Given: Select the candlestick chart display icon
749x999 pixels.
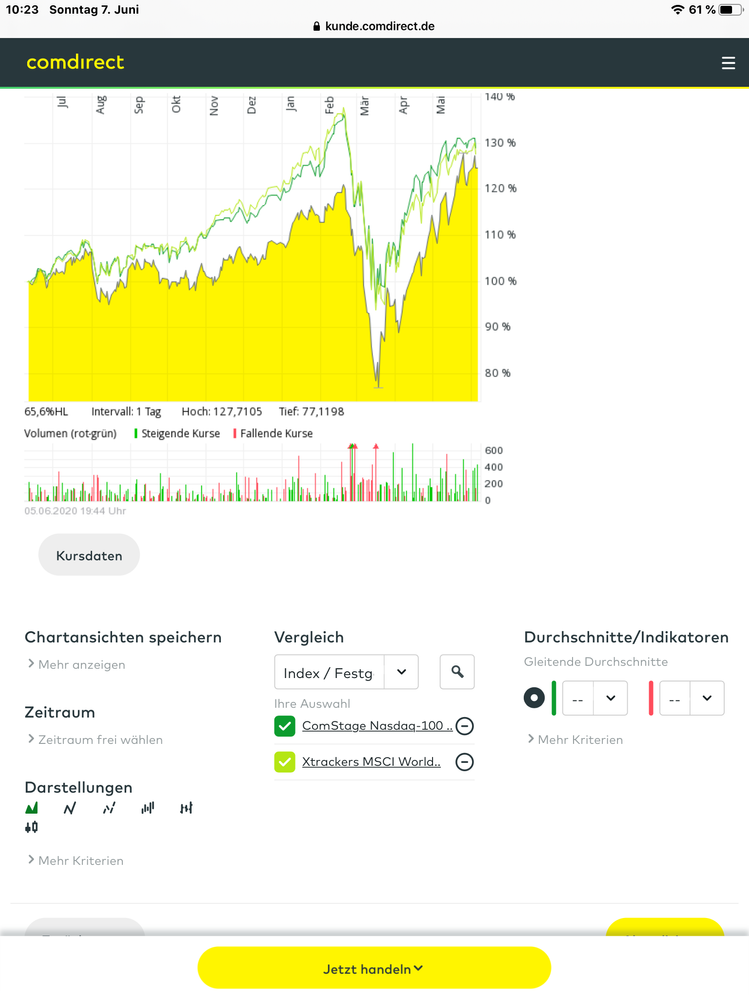Looking at the screenshot, I should (32, 827).
